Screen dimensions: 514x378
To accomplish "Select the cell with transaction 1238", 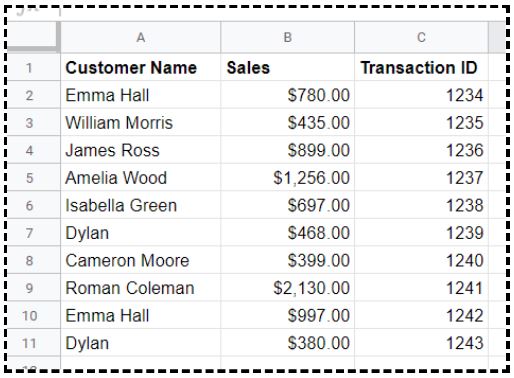I will click(x=421, y=205).
